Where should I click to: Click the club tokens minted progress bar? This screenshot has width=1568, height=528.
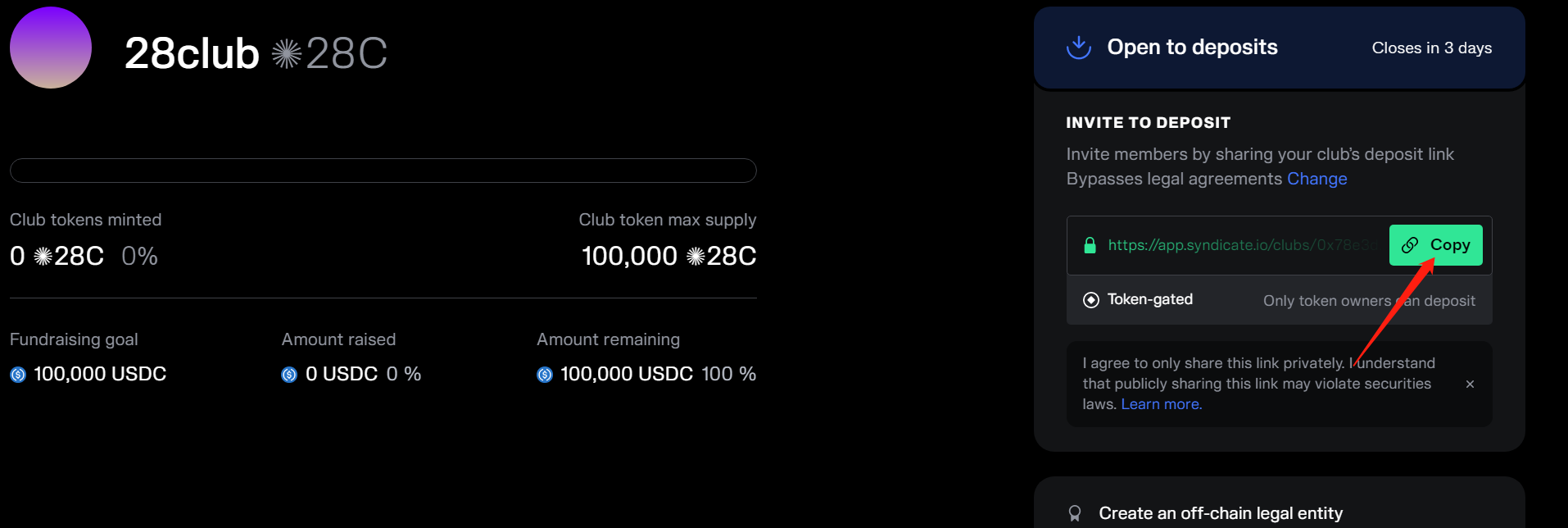(383, 171)
